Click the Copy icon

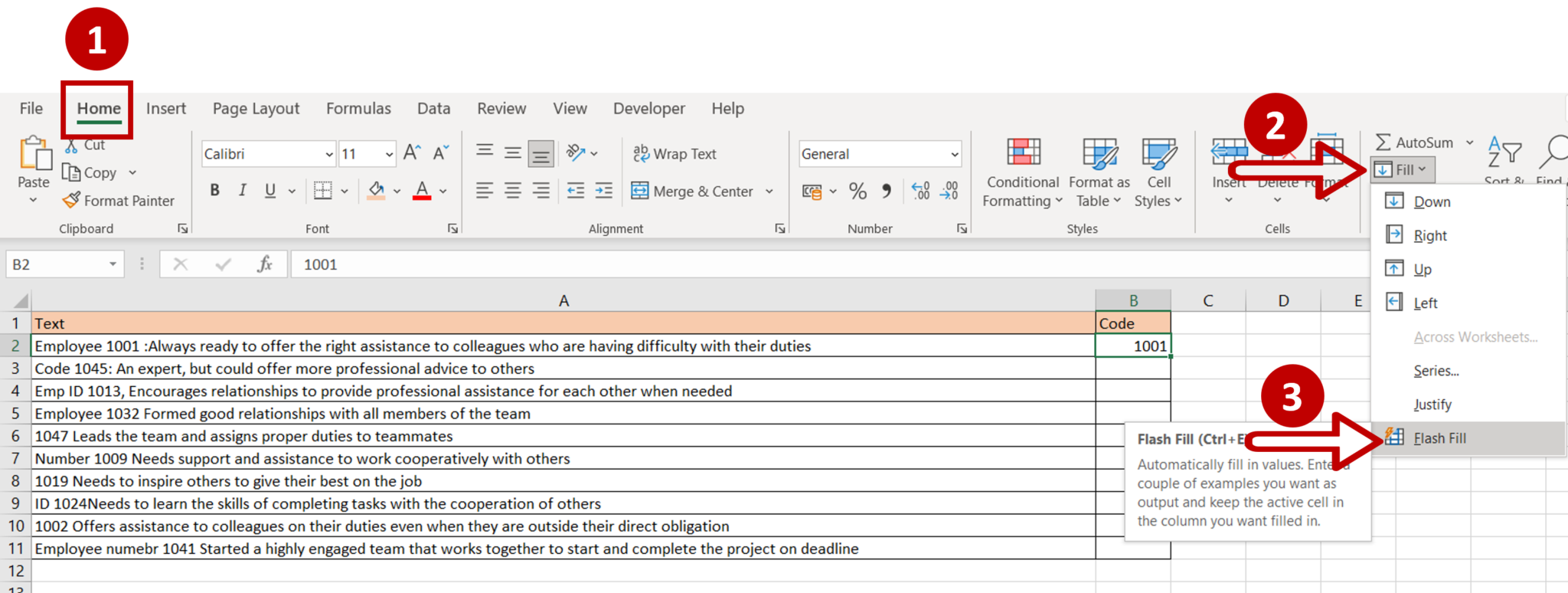point(70,172)
